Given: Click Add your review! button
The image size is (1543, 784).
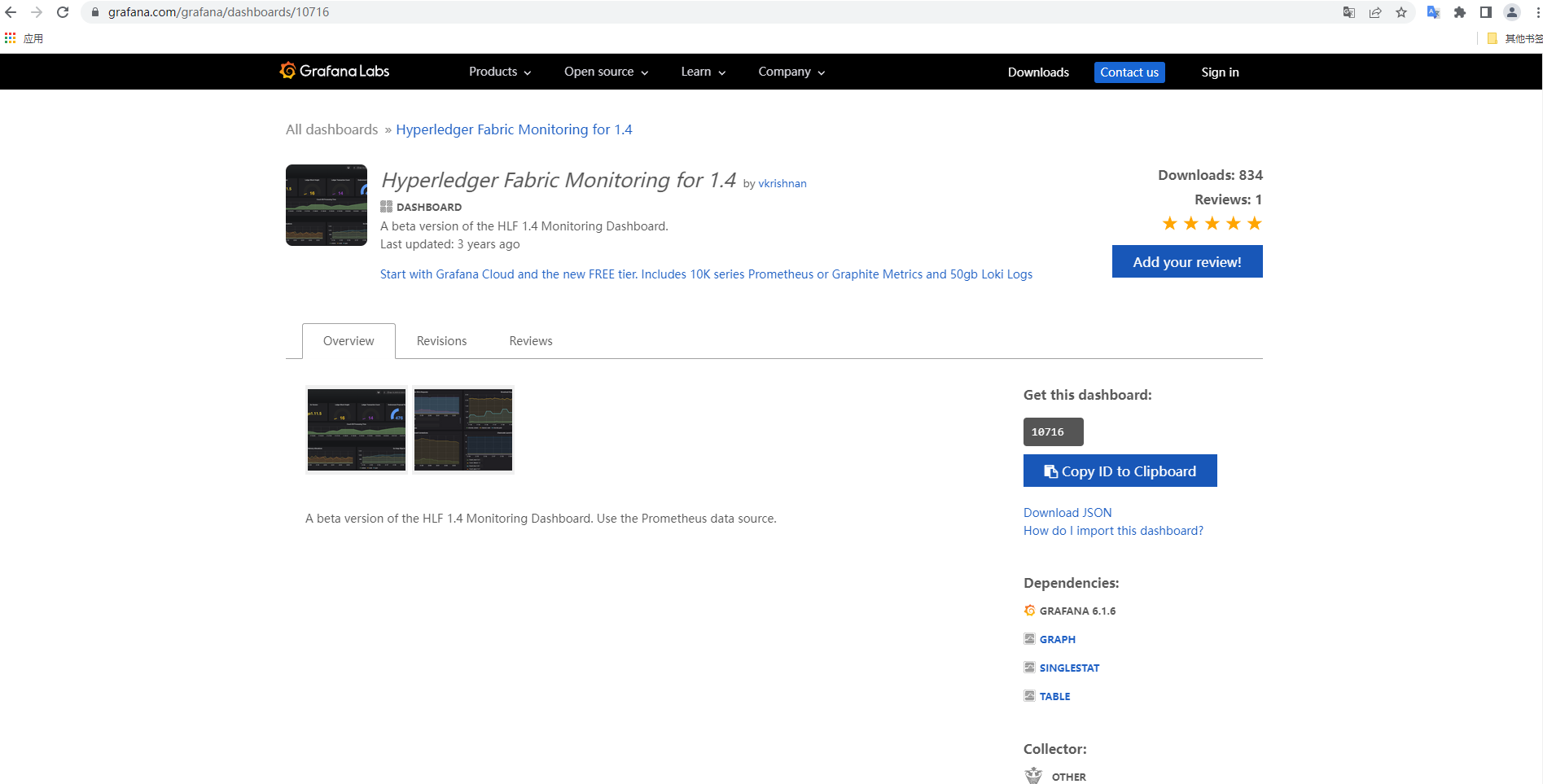Looking at the screenshot, I should click(x=1187, y=261).
